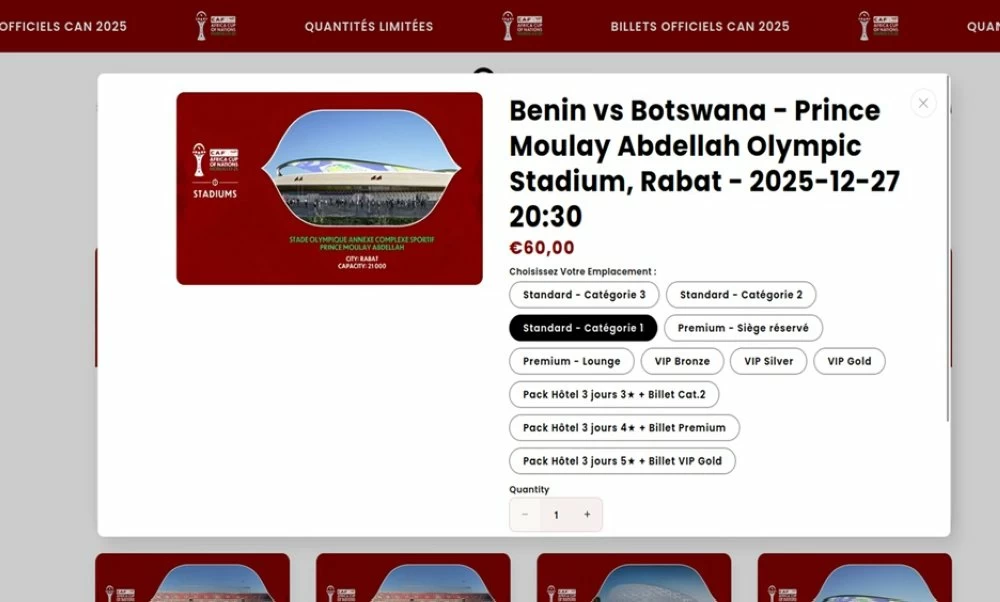Close the product modal with the X icon
The image size is (1000, 602).
click(922, 103)
